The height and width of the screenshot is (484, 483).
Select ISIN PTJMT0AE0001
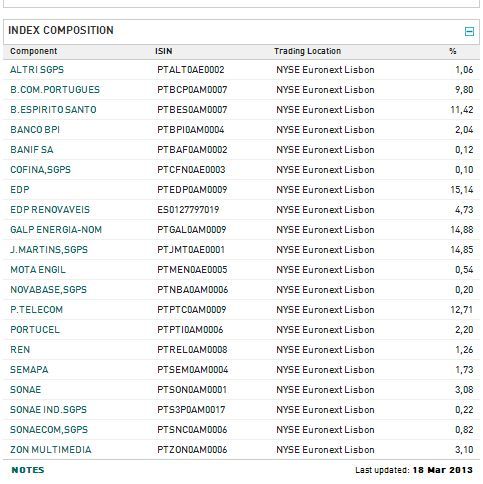pos(191,250)
